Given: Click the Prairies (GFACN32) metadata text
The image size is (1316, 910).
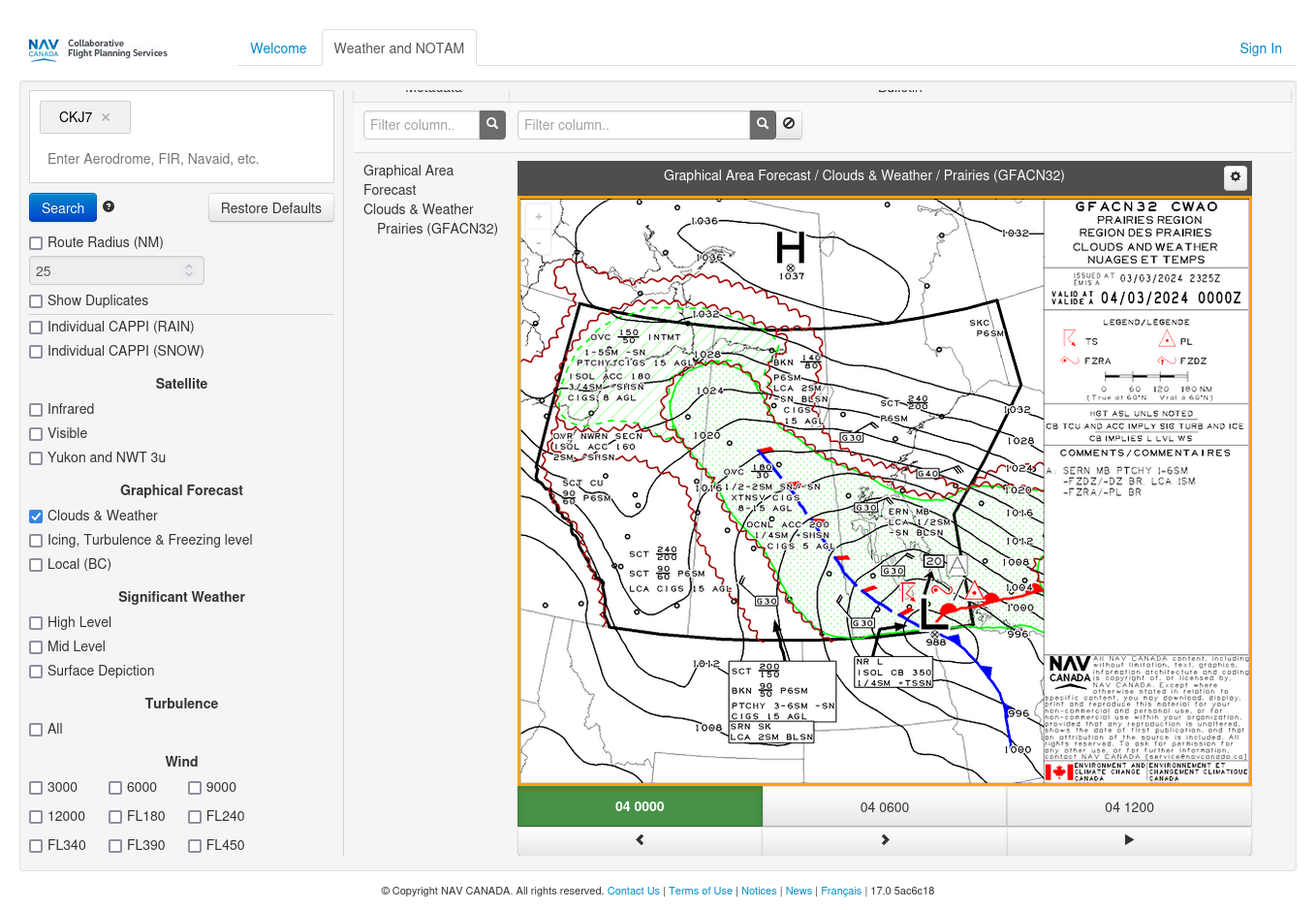Looking at the screenshot, I should click(x=437, y=229).
